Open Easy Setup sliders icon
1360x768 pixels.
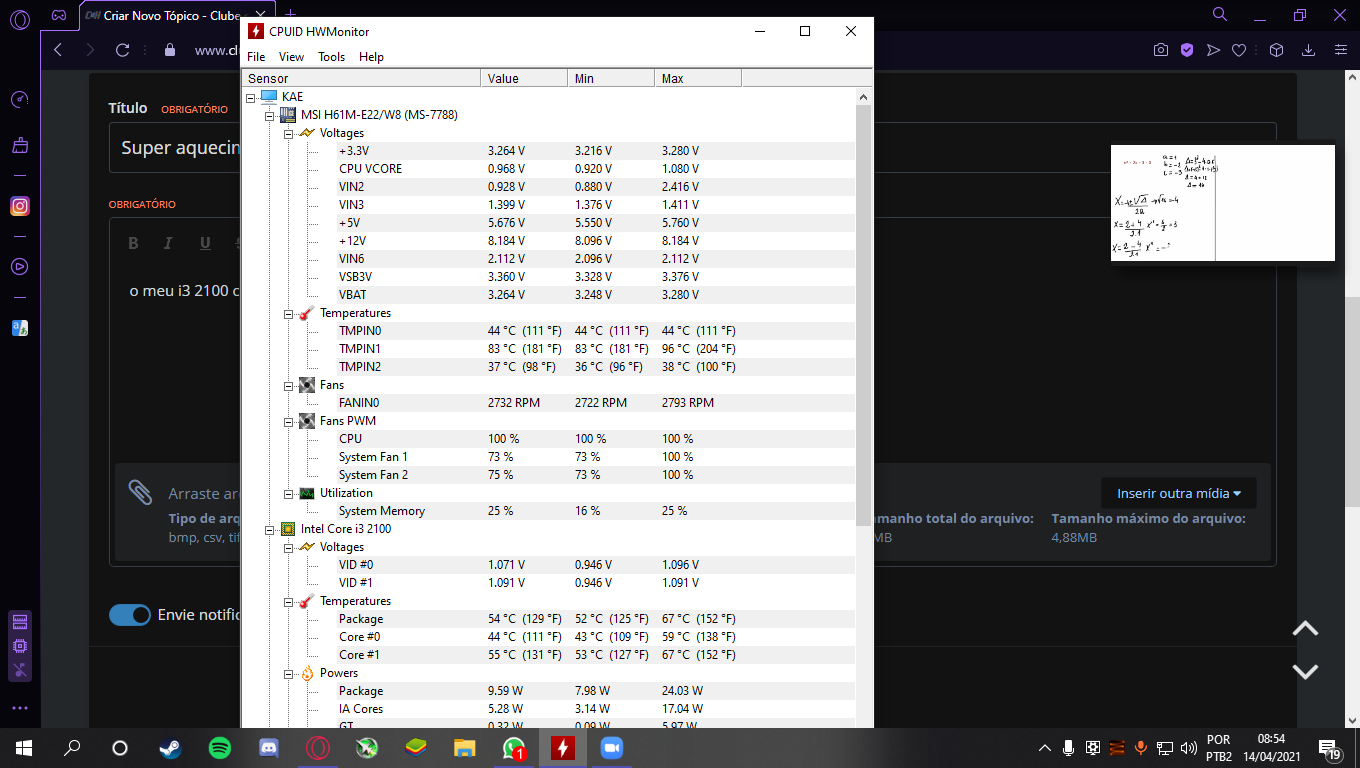(1341, 50)
